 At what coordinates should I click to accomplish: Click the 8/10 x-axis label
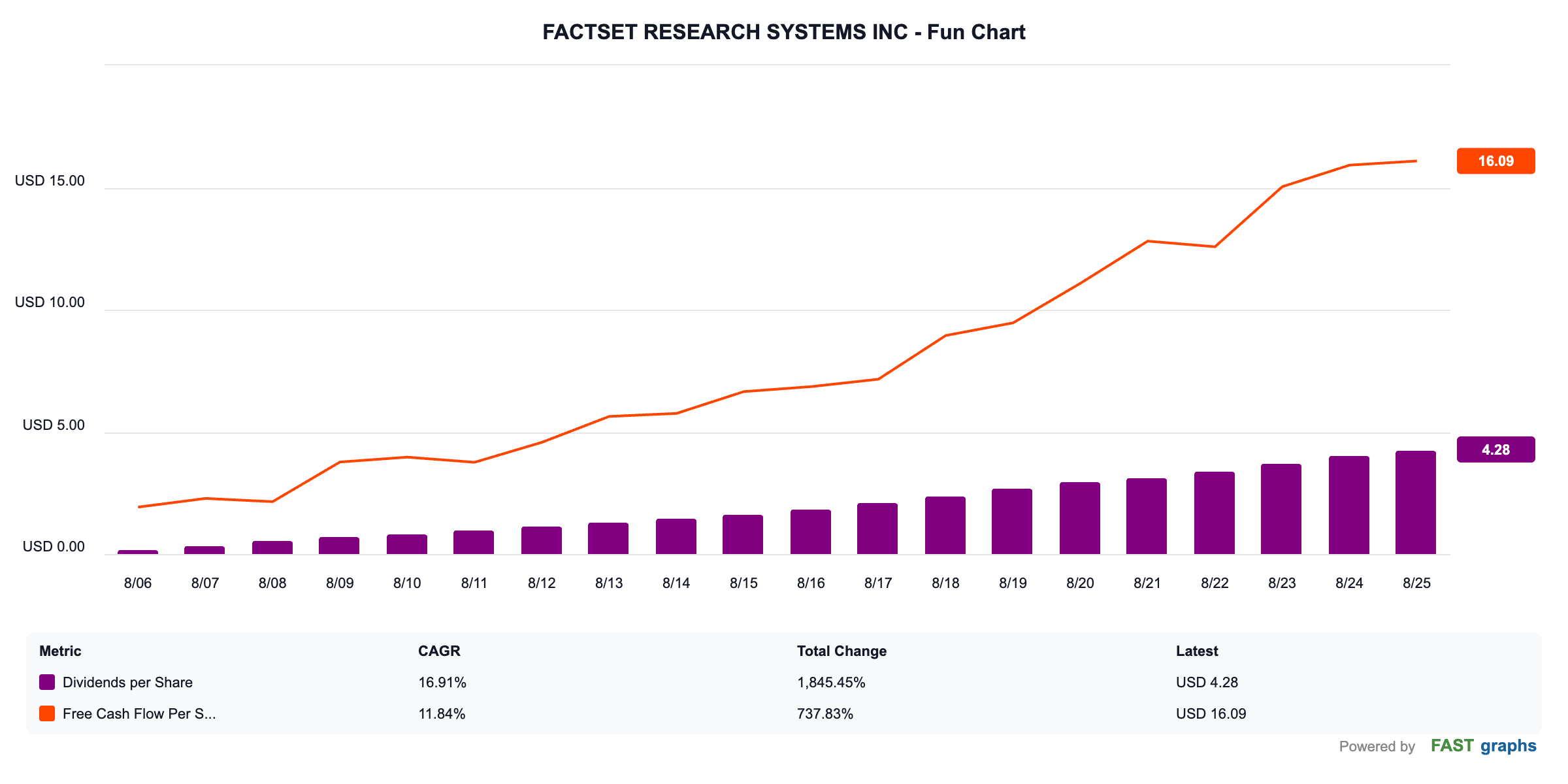point(407,583)
